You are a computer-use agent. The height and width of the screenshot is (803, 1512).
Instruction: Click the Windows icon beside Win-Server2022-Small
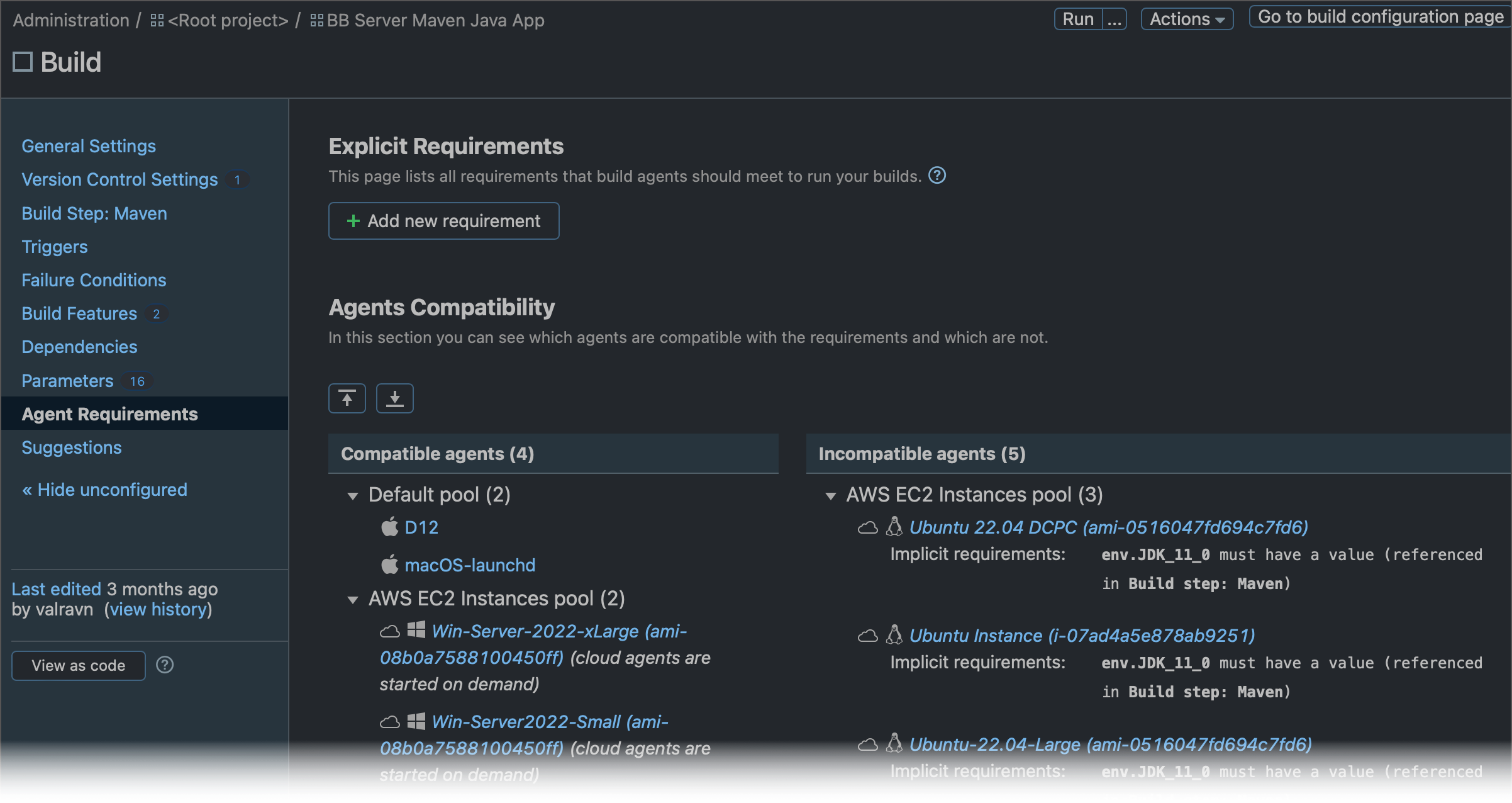[416, 722]
